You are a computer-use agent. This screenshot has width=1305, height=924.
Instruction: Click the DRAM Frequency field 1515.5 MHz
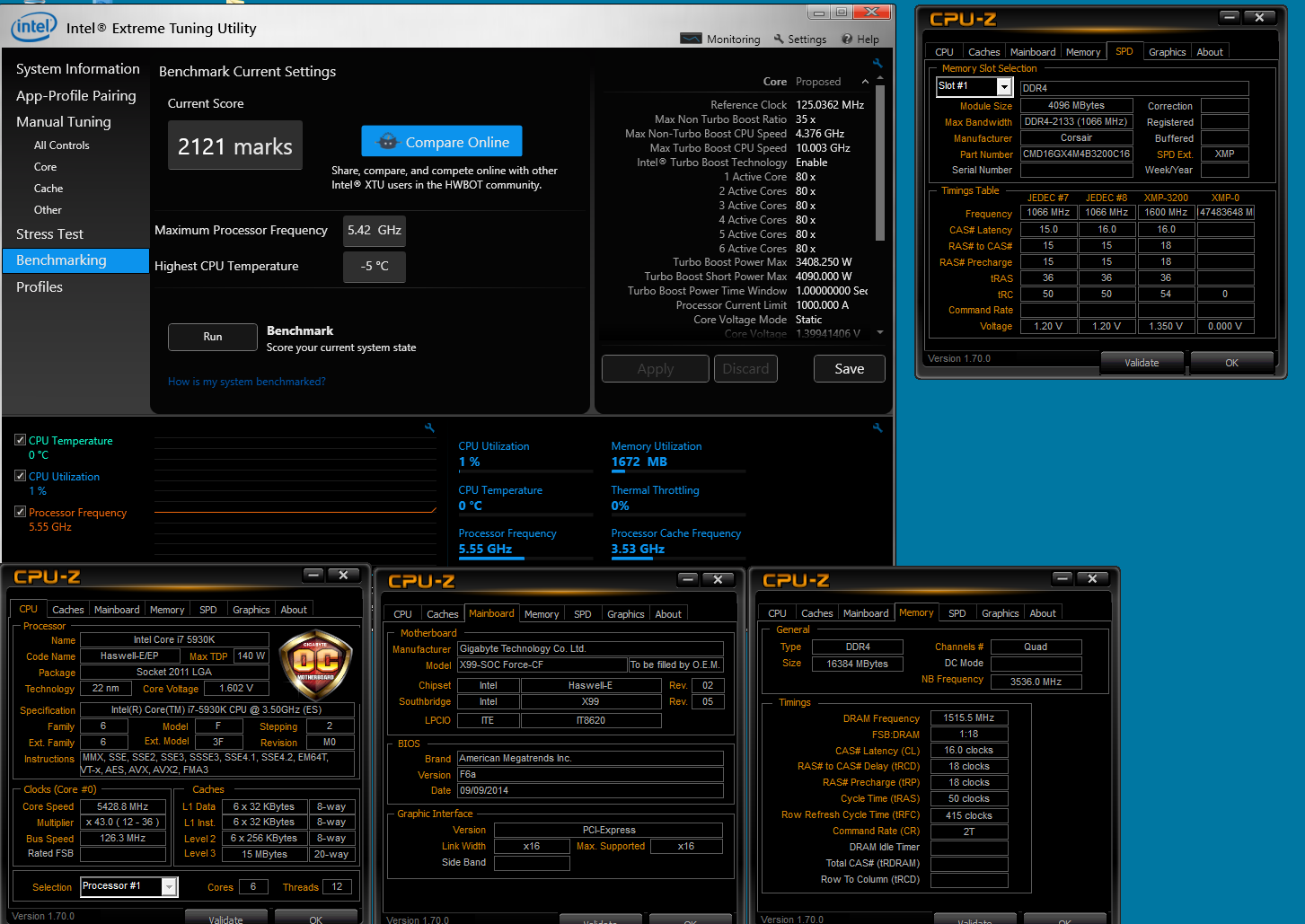tap(969, 718)
